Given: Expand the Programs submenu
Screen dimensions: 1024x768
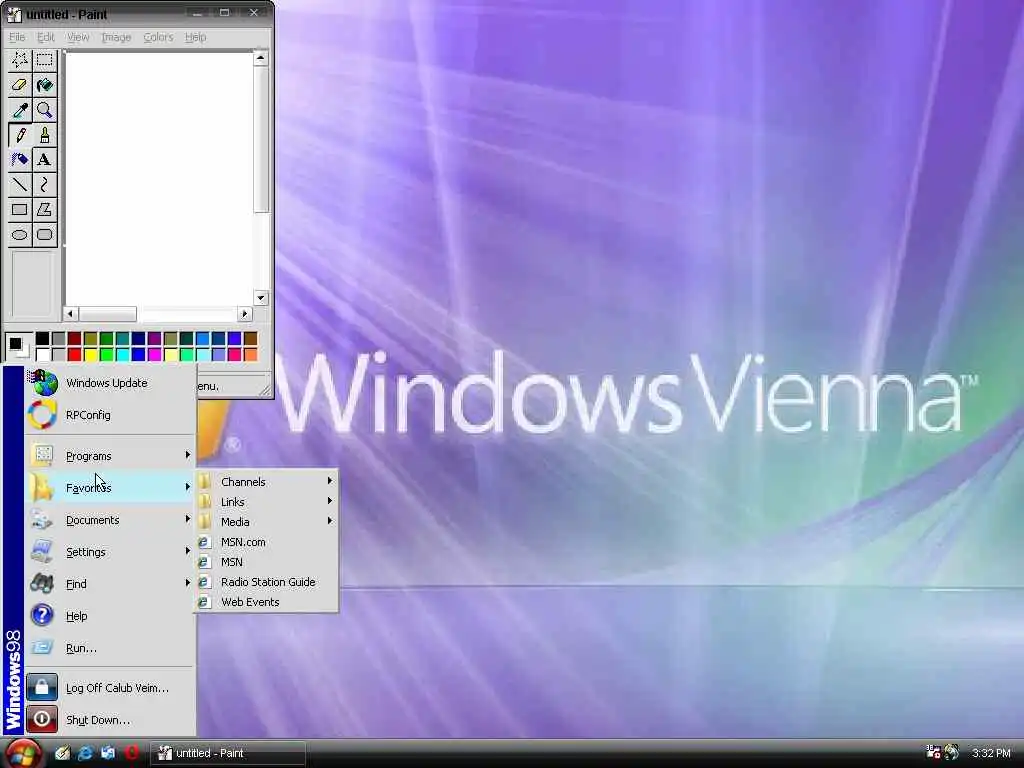Looking at the screenshot, I should (x=110, y=456).
